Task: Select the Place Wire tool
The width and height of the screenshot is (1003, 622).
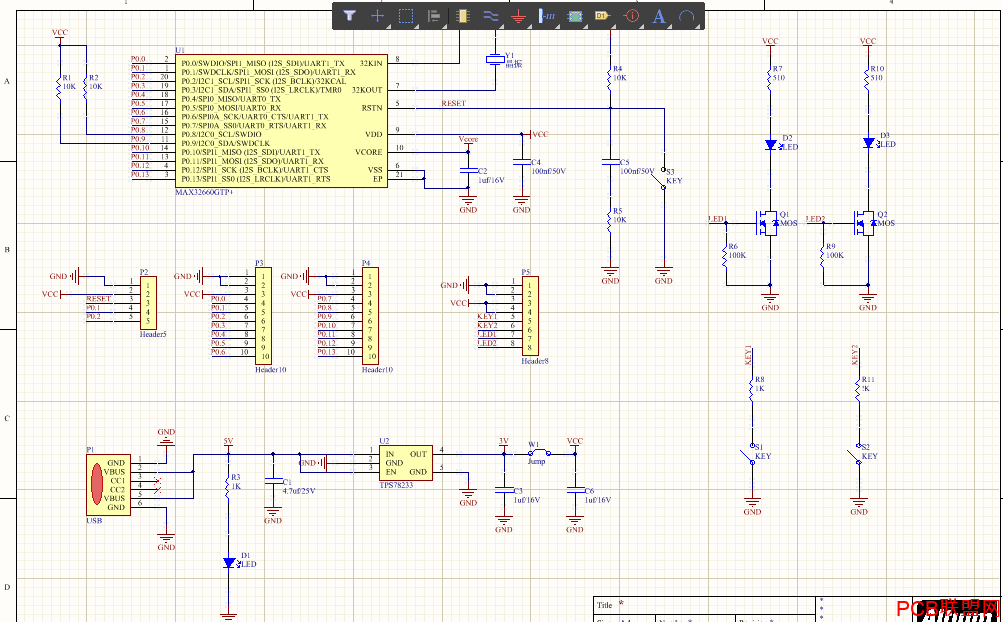Action: (491, 16)
